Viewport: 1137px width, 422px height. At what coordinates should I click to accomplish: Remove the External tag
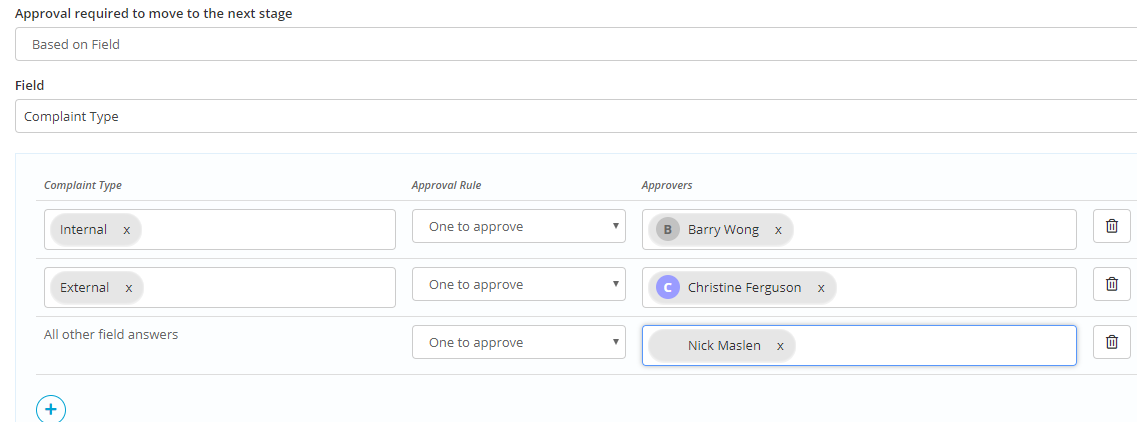pos(128,288)
